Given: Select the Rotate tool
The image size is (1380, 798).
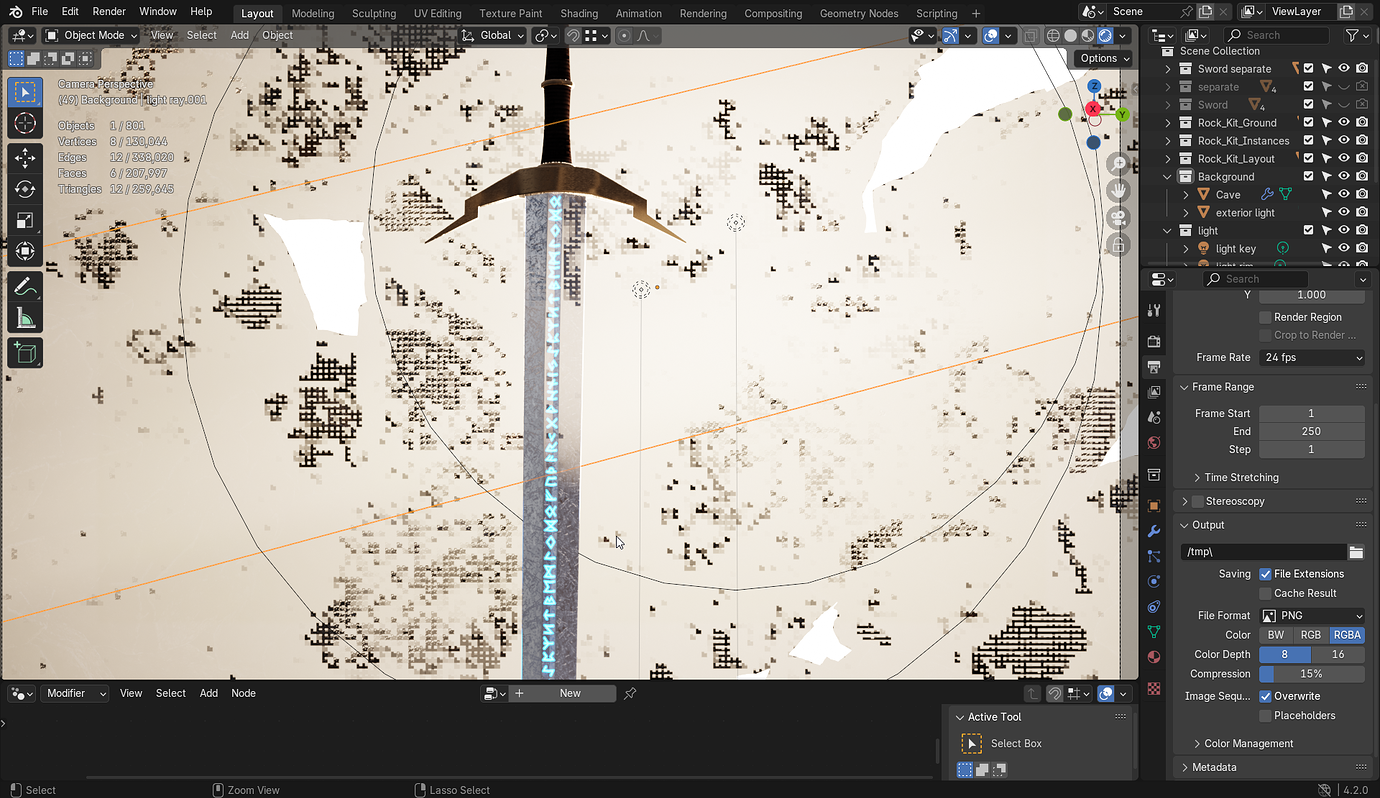Looking at the screenshot, I should tap(25, 189).
